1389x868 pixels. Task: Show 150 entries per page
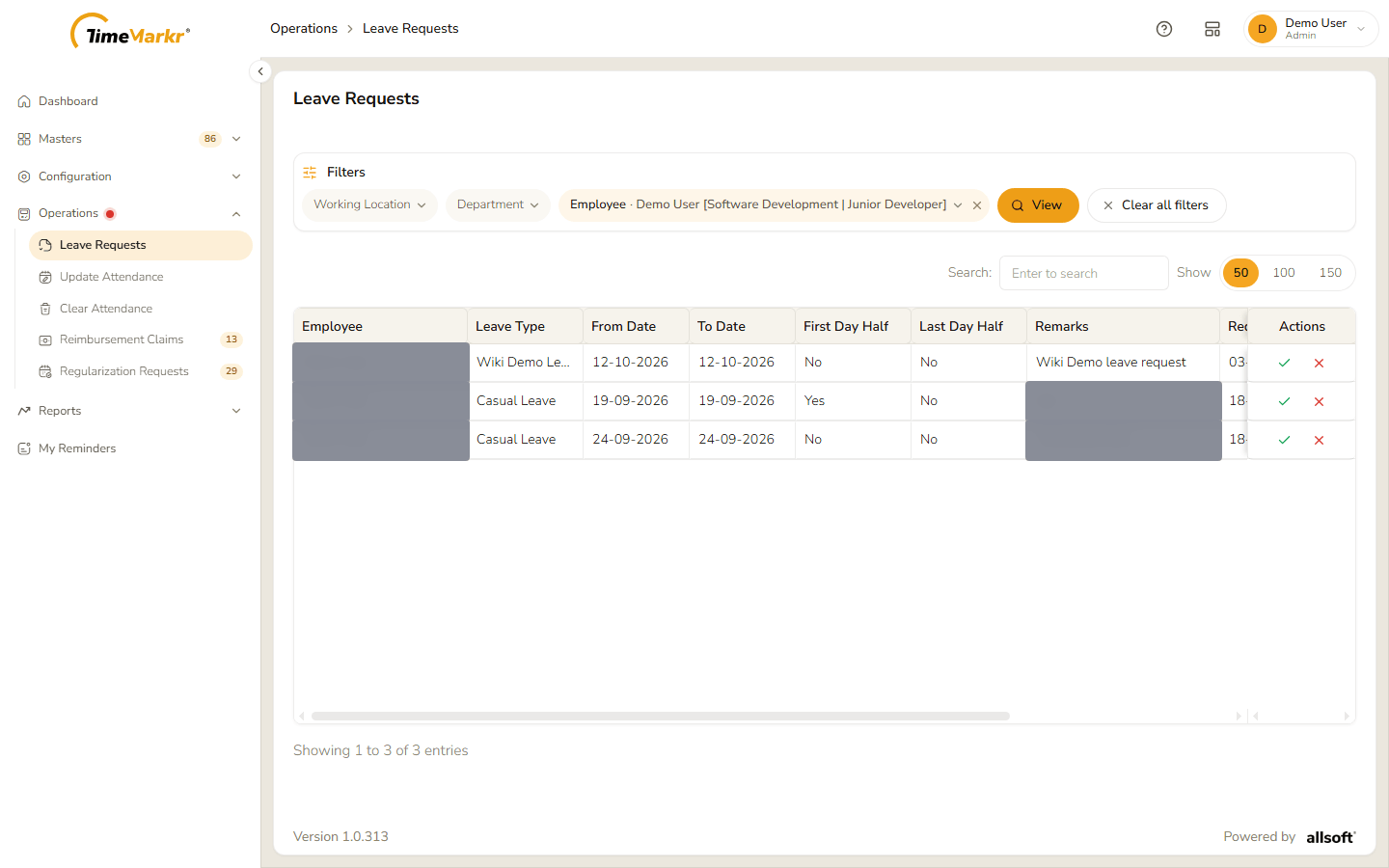pos(1330,273)
